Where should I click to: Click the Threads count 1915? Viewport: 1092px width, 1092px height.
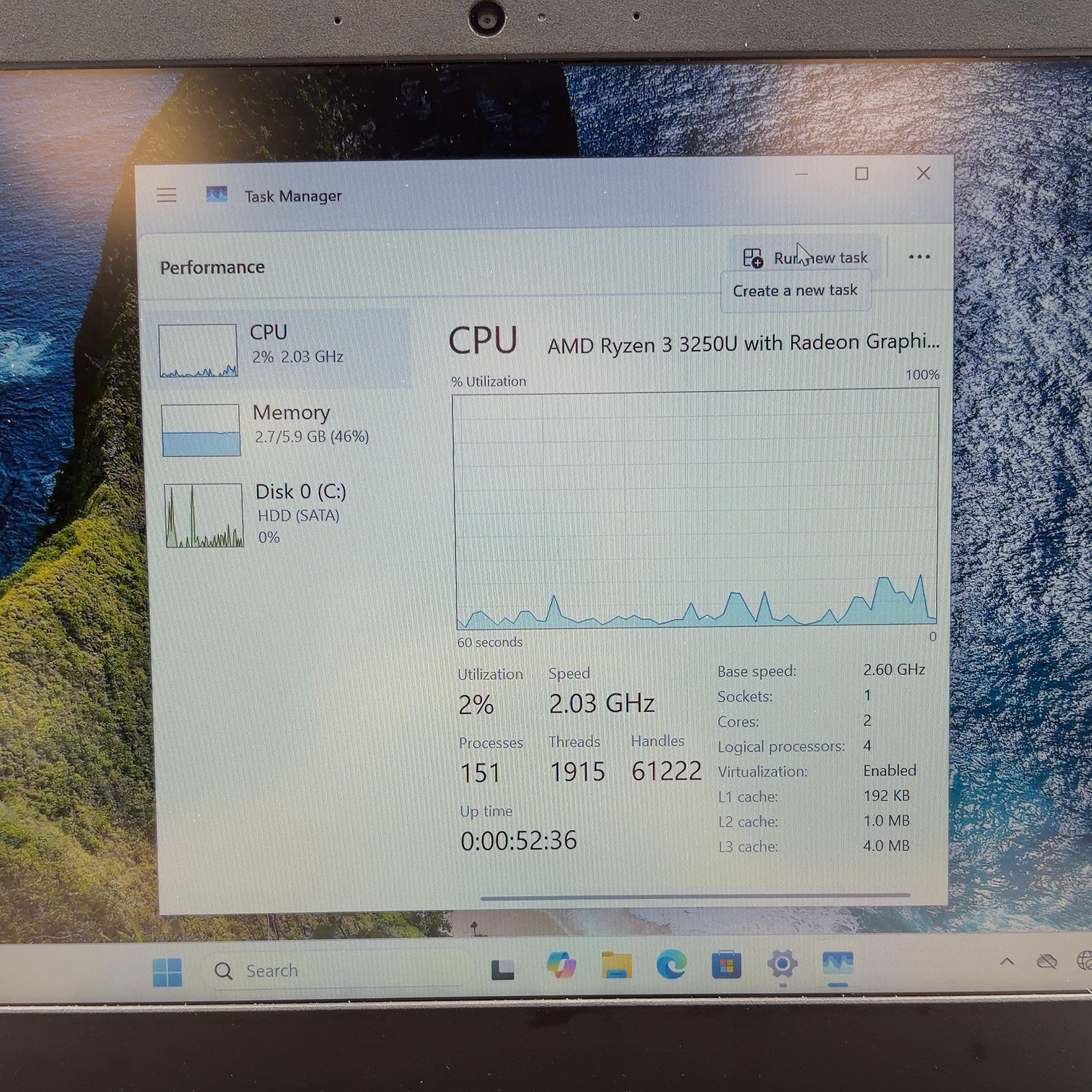click(577, 772)
